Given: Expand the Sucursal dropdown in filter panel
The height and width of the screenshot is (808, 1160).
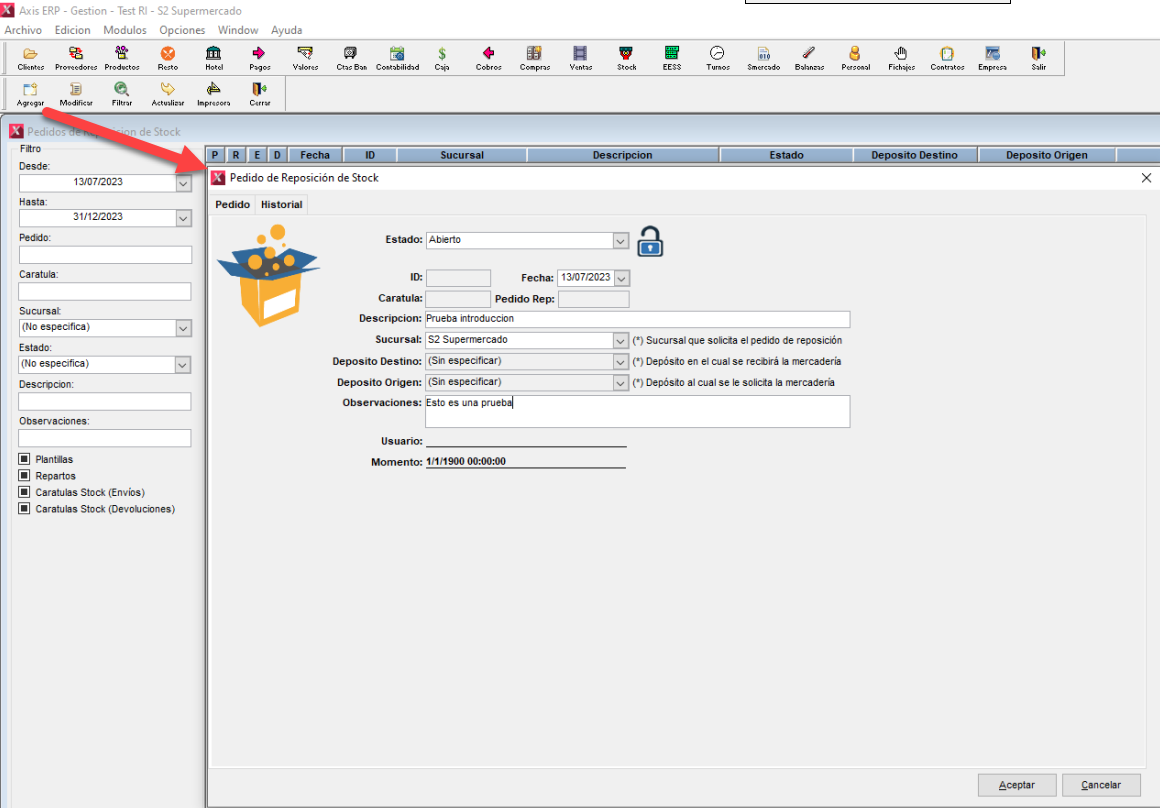Looking at the screenshot, I should [x=183, y=328].
